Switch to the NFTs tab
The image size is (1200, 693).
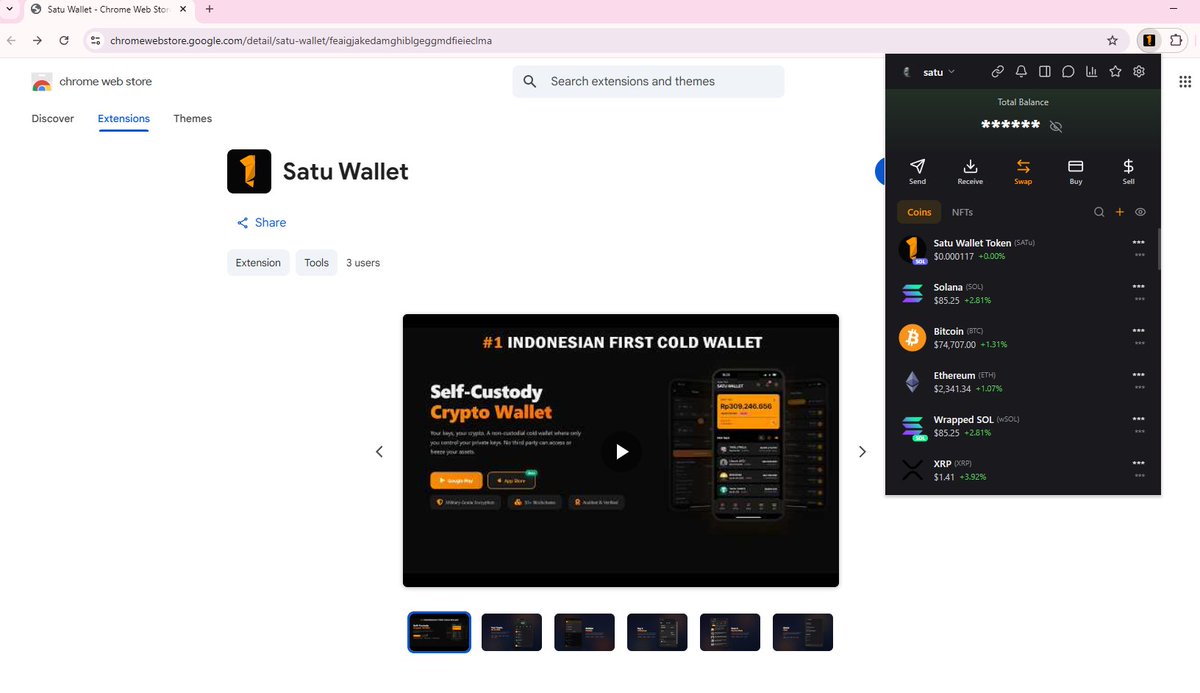(962, 212)
